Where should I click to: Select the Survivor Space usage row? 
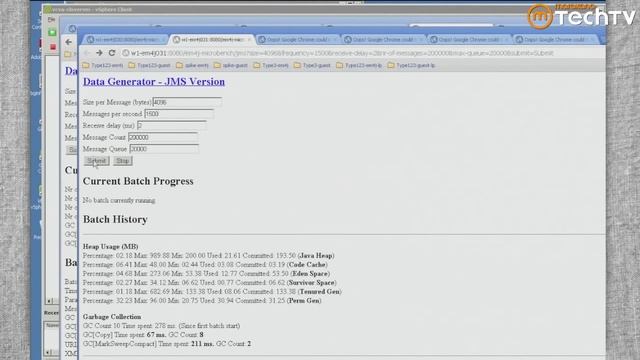[210, 282]
